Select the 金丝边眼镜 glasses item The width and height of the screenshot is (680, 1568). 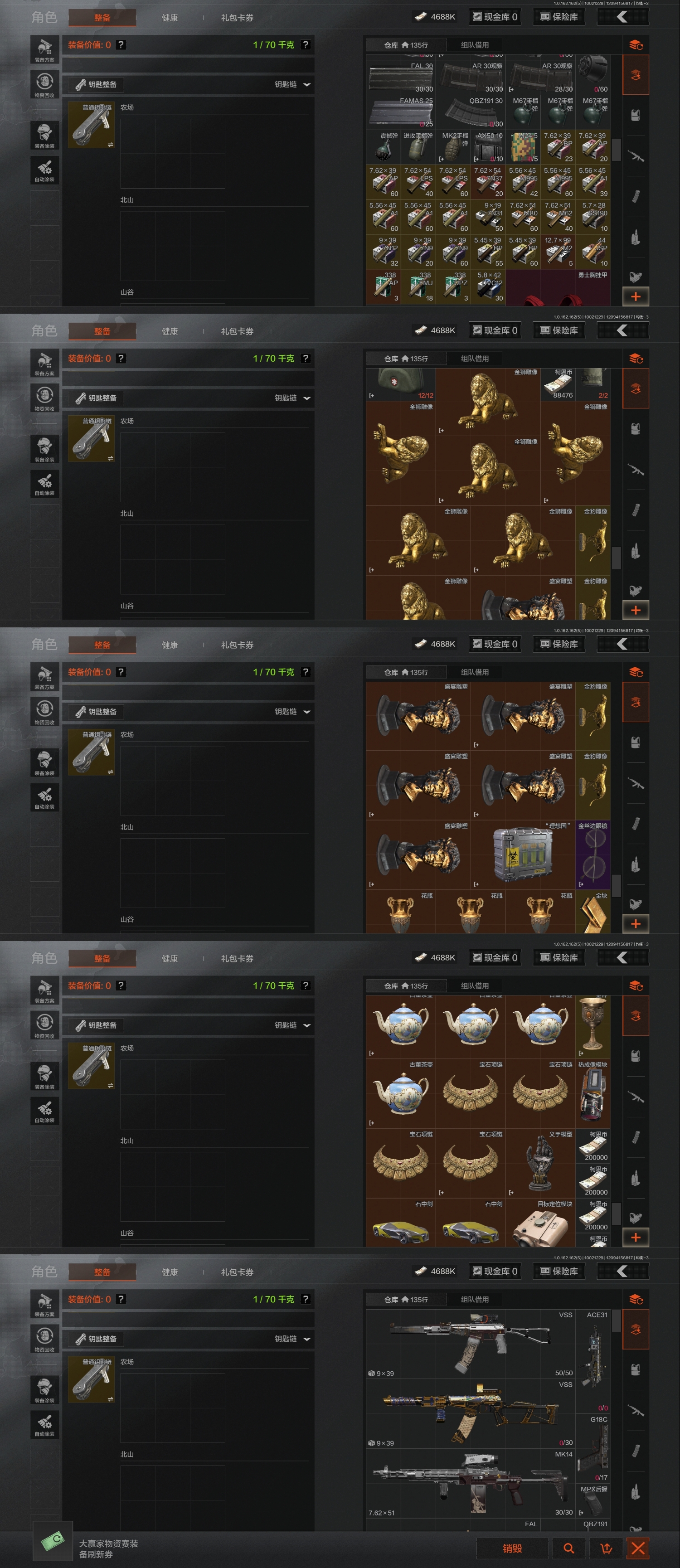click(593, 854)
